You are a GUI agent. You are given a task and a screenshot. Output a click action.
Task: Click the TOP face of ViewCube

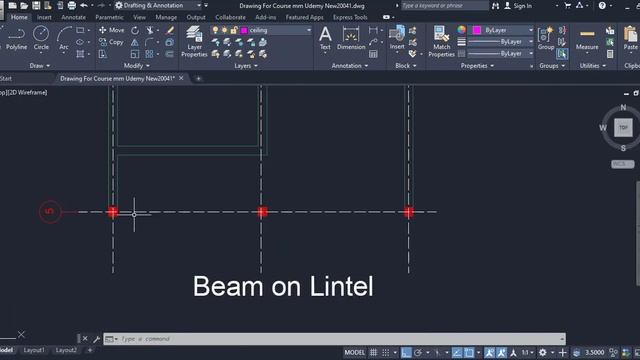[623, 127]
